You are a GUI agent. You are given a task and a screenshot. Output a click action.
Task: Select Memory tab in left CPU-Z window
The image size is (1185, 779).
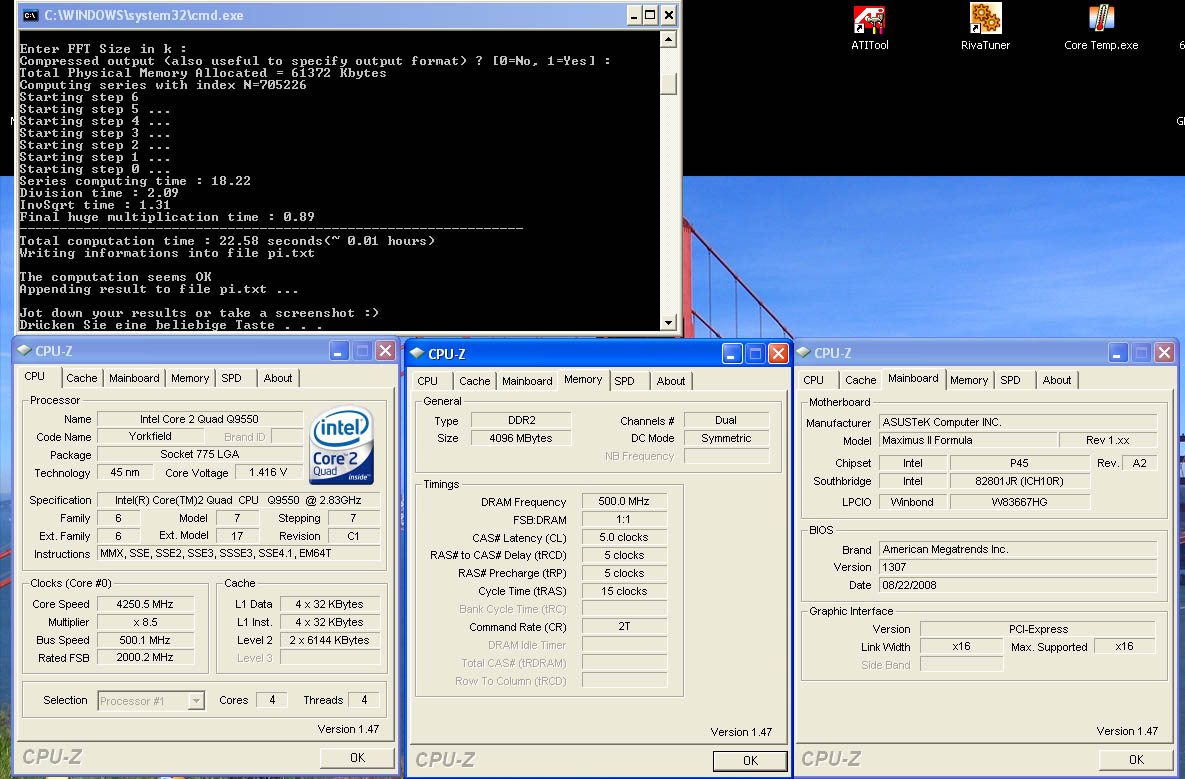coord(190,378)
